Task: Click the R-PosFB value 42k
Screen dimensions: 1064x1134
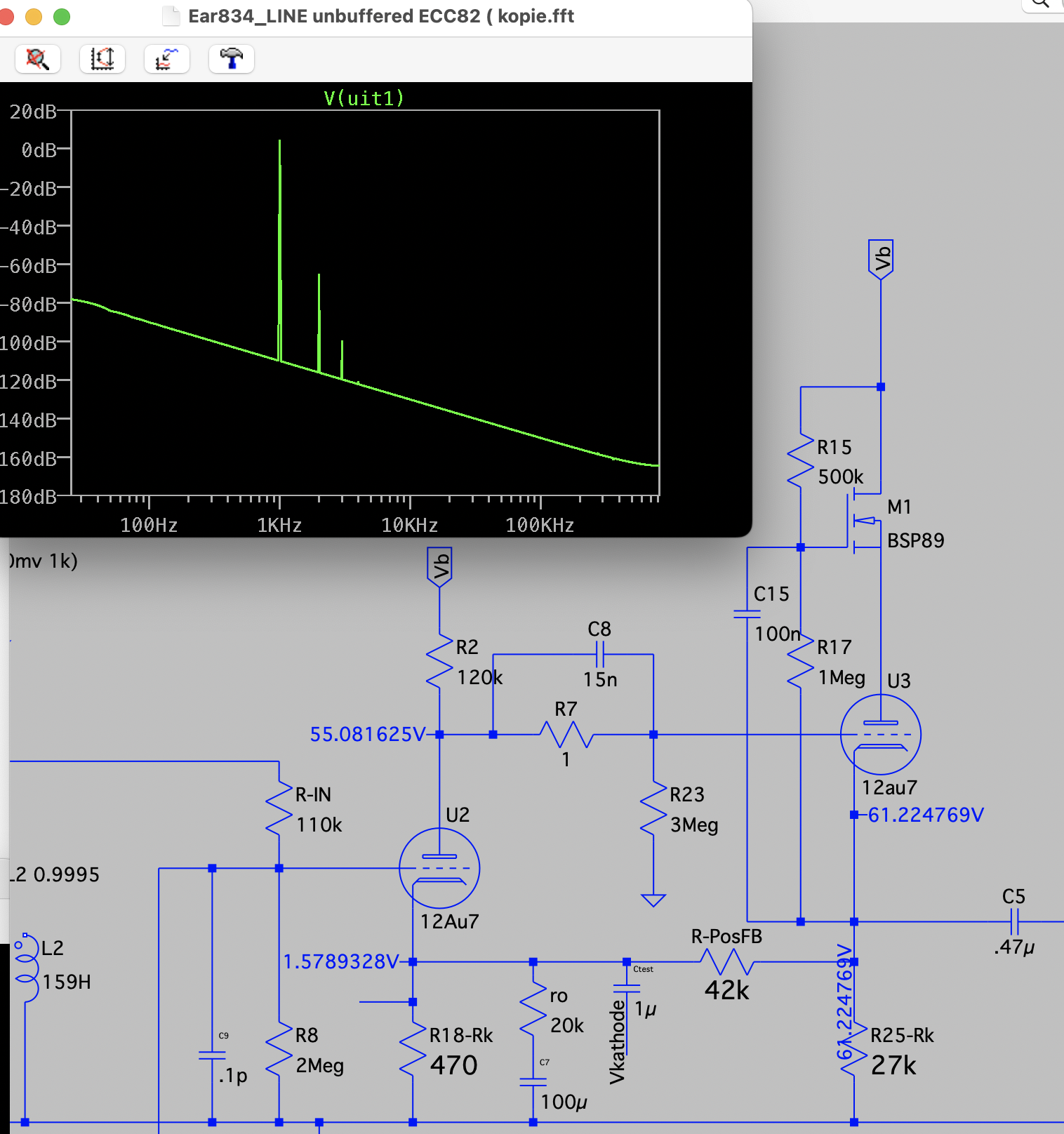Action: click(727, 990)
